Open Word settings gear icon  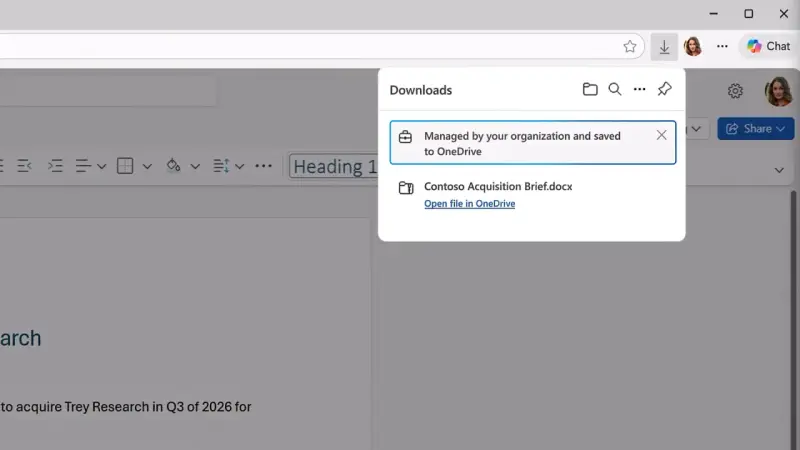click(735, 91)
